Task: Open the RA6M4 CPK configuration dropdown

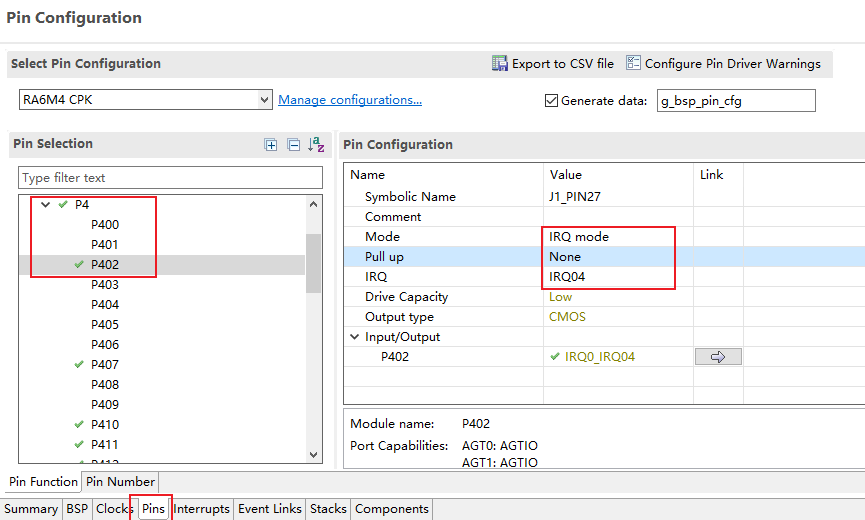Action: click(264, 100)
